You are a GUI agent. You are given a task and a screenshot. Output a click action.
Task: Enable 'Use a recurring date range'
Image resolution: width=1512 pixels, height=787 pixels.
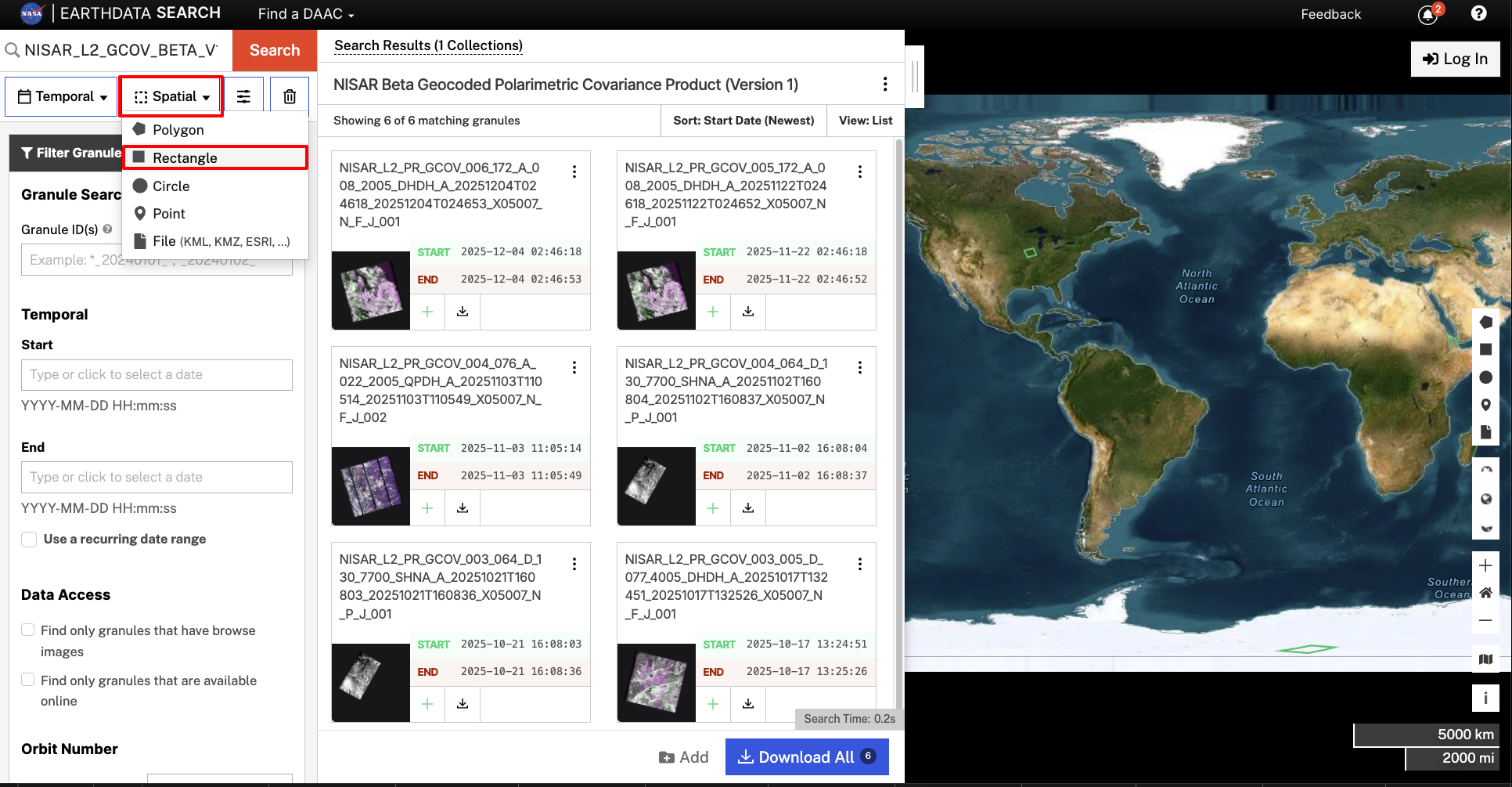pyautogui.click(x=29, y=539)
